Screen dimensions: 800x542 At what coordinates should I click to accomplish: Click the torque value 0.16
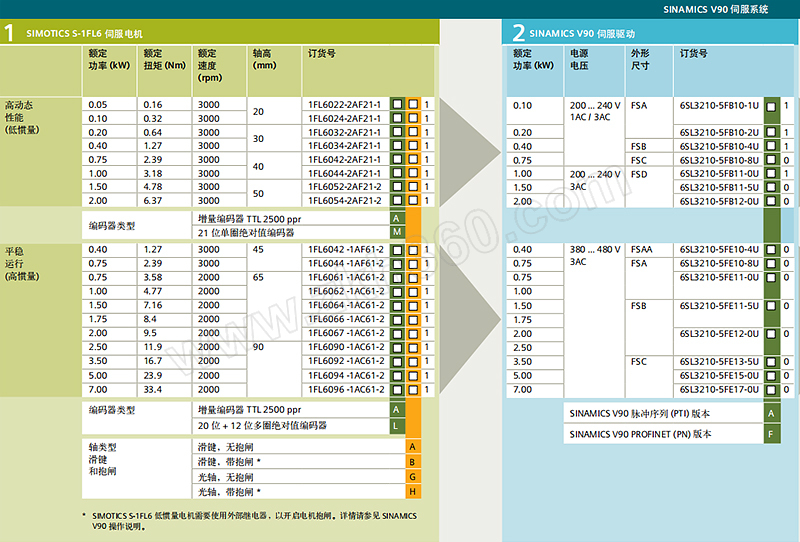153,104
